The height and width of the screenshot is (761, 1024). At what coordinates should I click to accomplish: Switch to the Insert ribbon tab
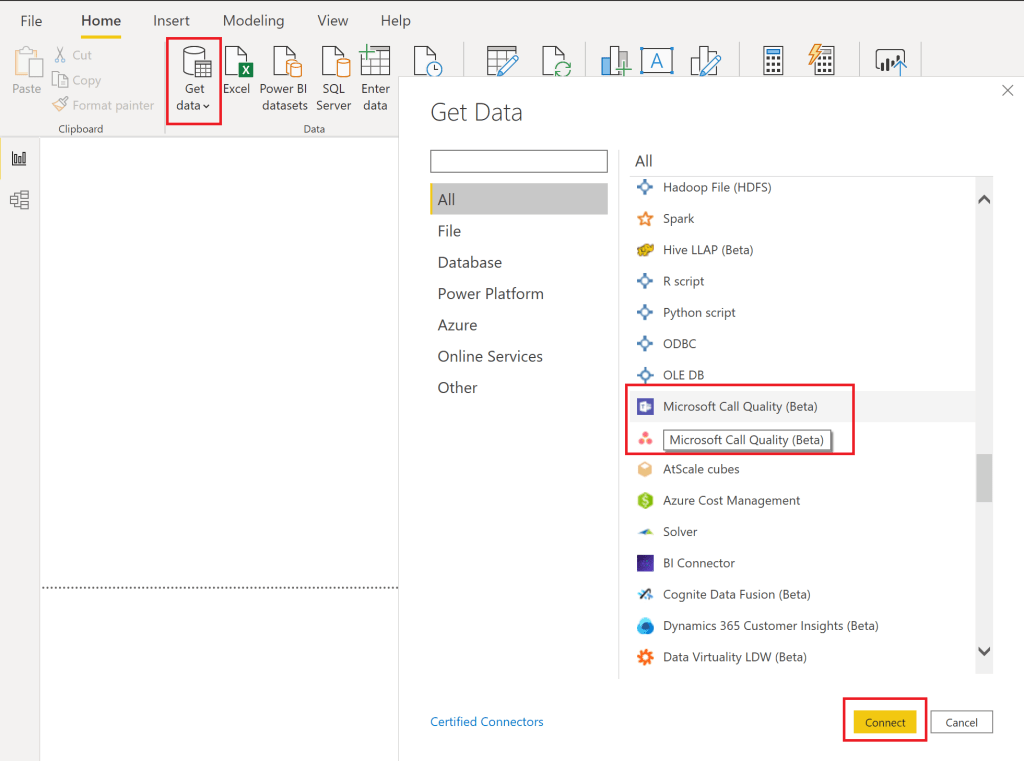pyautogui.click(x=172, y=20)
